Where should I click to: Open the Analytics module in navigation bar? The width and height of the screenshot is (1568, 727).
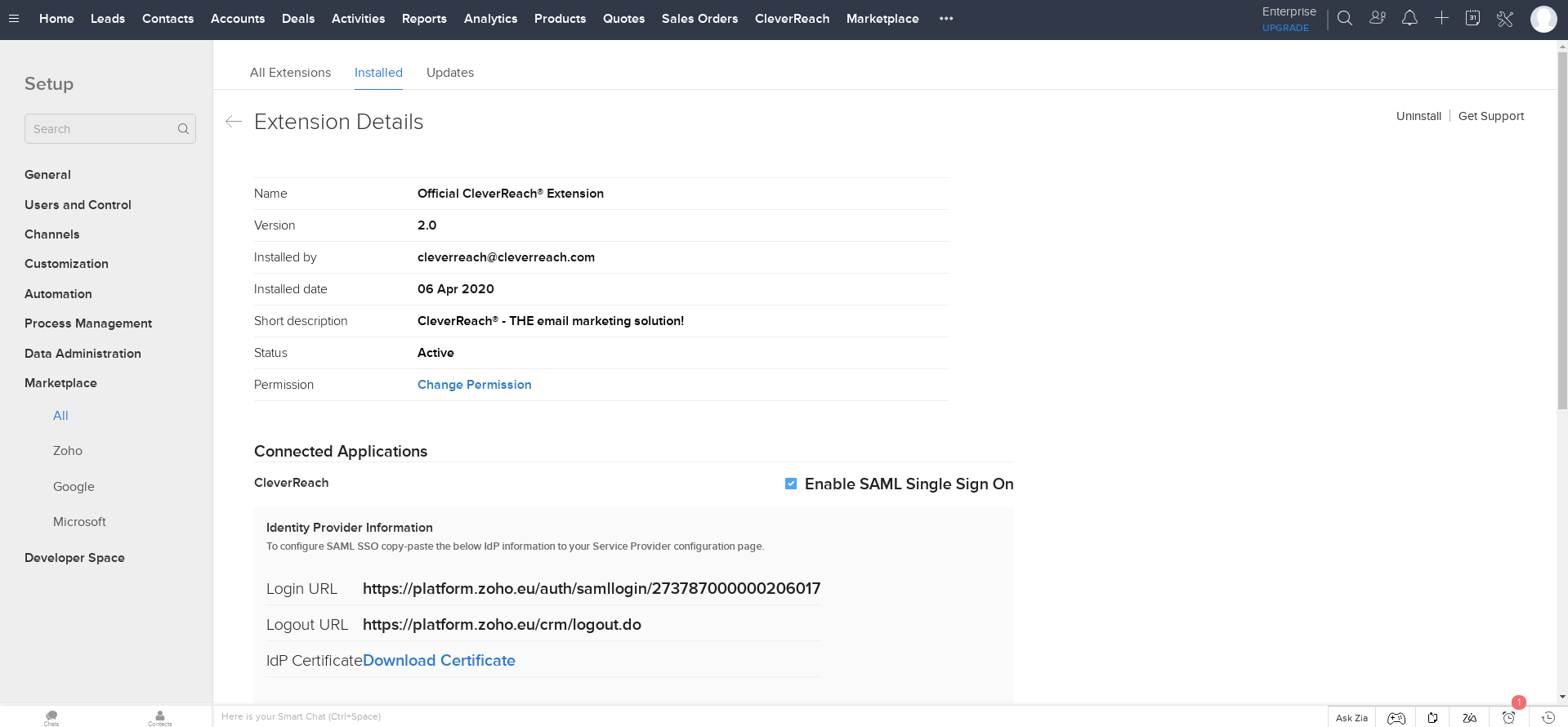point(490,18)
